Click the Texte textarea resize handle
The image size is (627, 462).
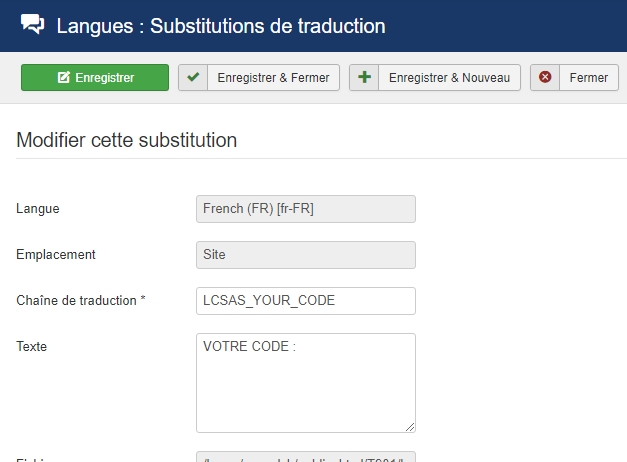click(x=409, y=426)
